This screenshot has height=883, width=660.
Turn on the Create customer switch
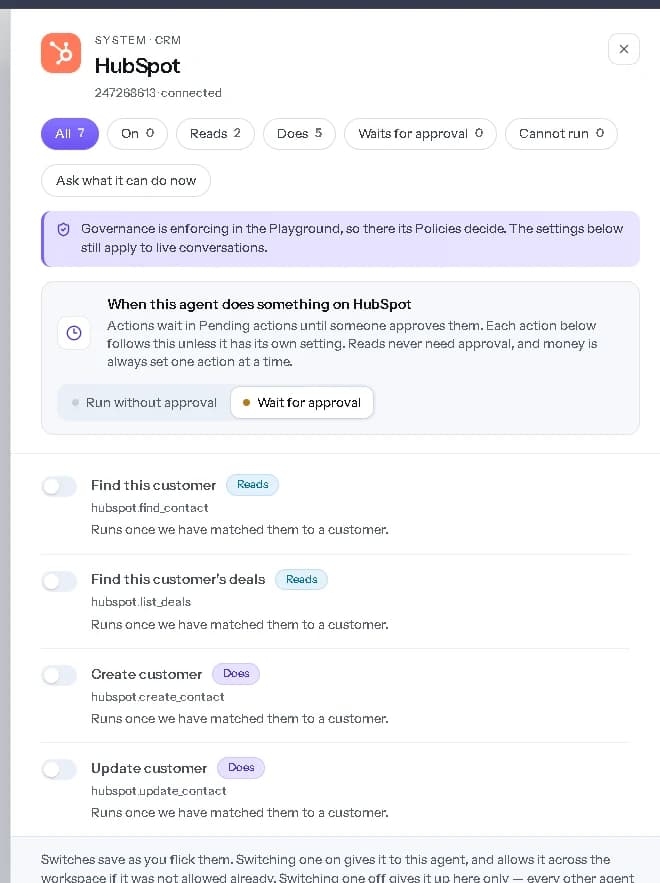coord(59,675)
